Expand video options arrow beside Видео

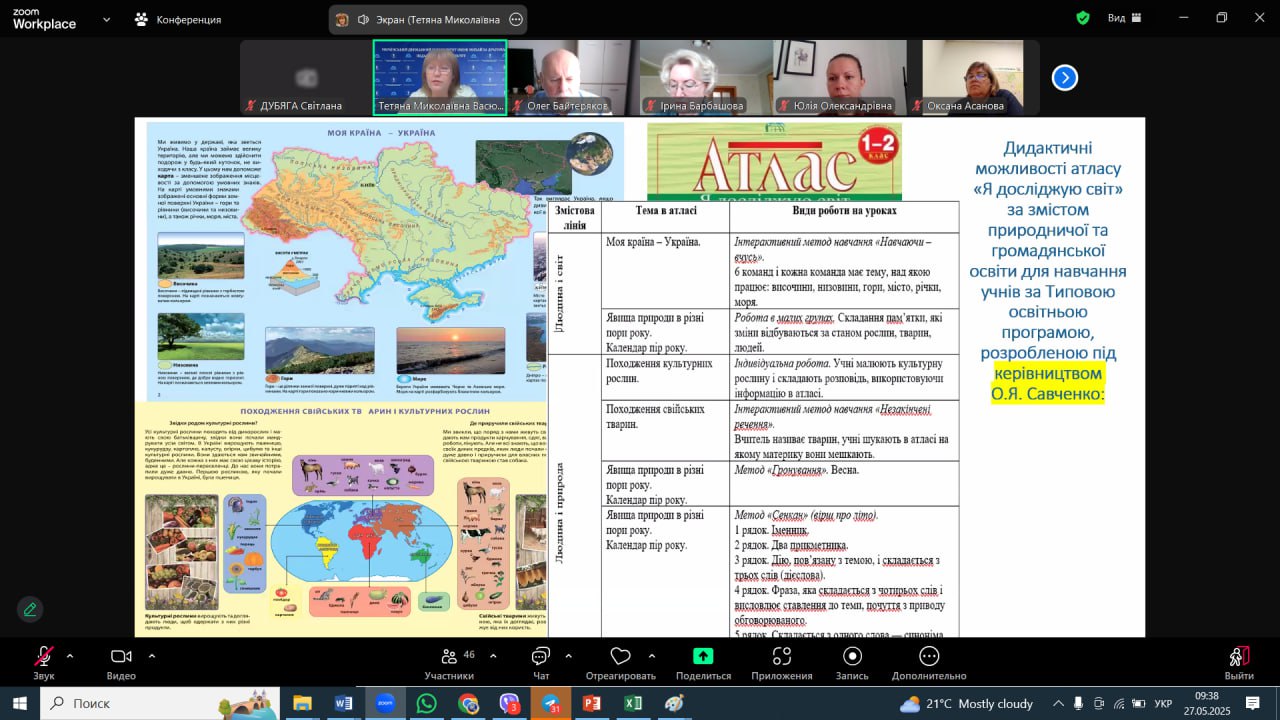(152, 656)
